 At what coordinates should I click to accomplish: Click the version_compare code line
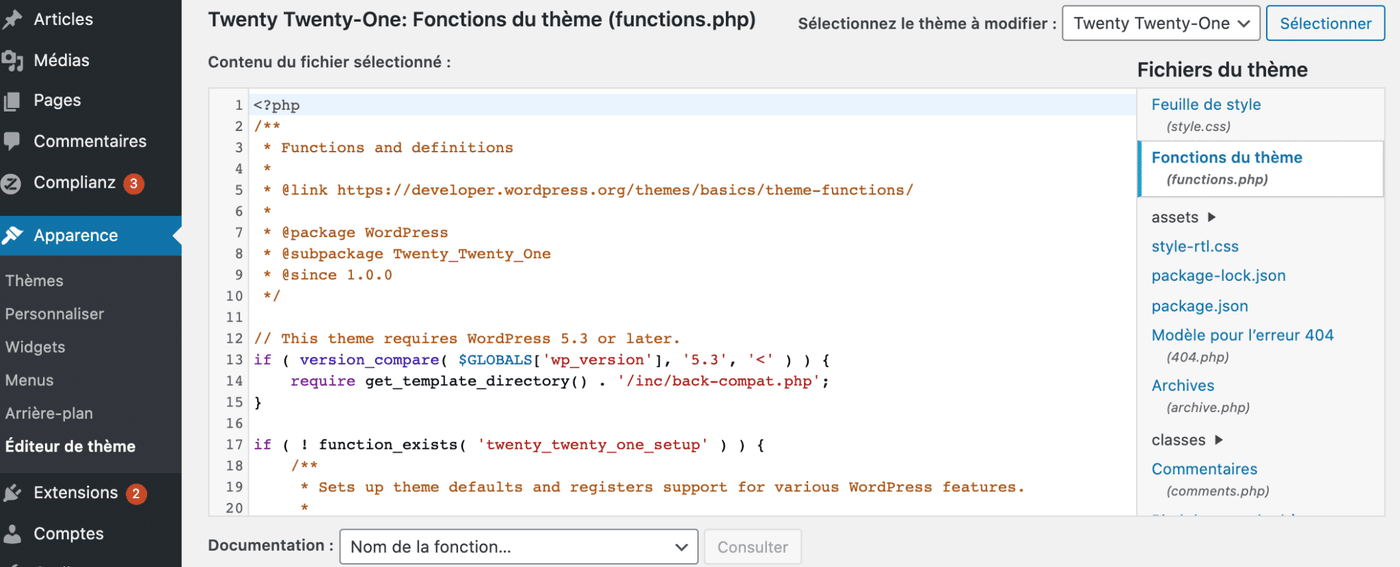click(x=542, y=360)
